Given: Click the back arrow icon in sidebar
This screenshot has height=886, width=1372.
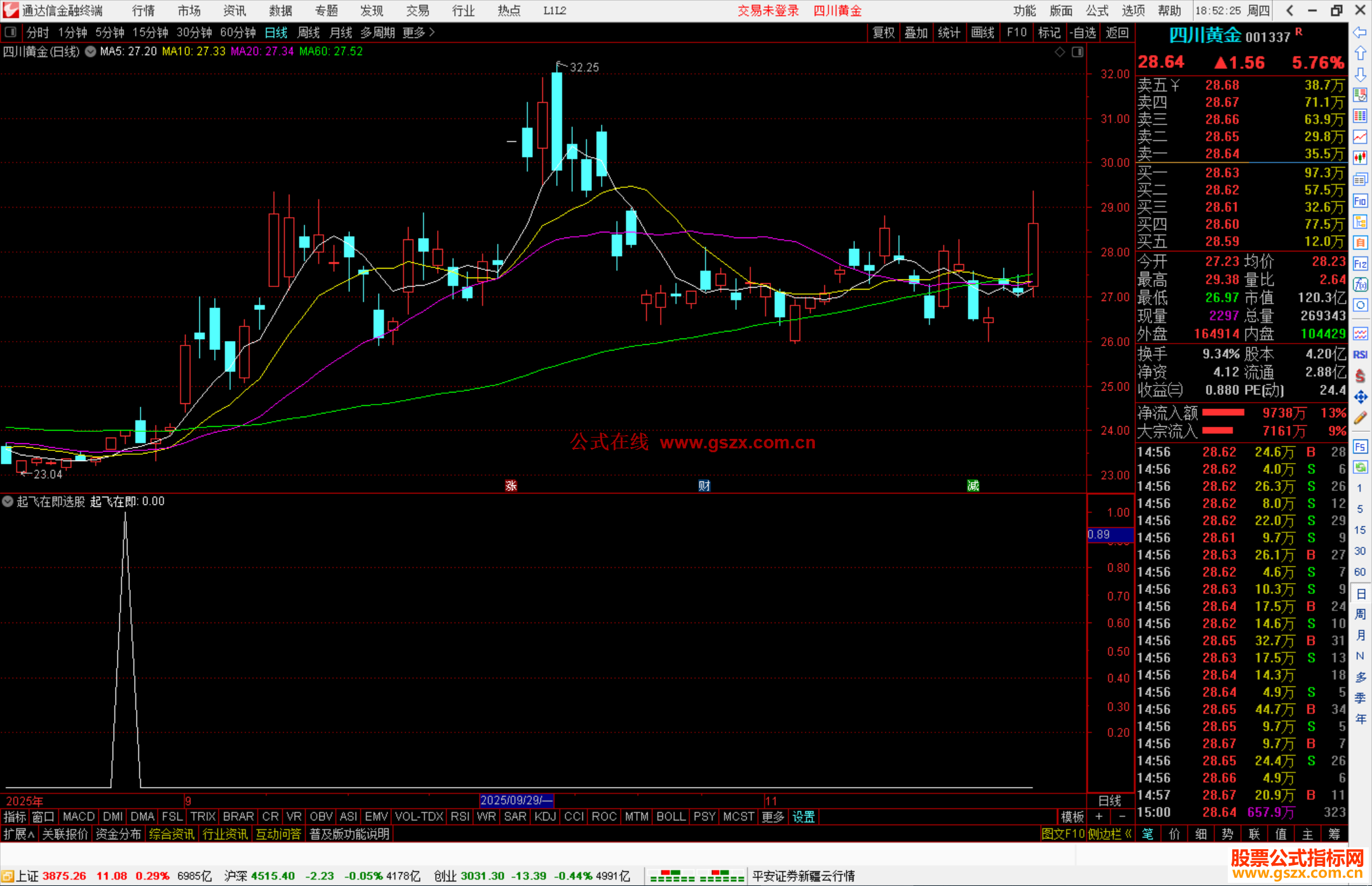Looking at the screenshot, I should point(1360,32).
